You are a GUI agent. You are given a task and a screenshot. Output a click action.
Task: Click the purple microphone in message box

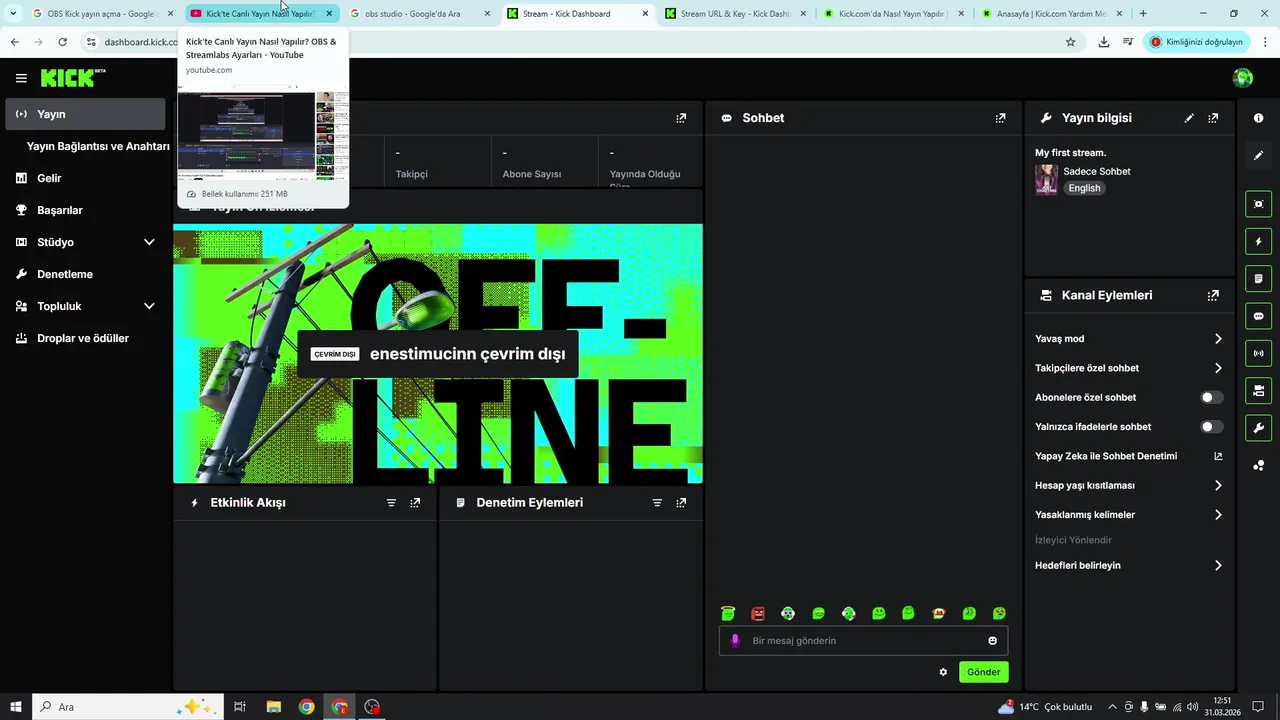[x=735, y=641]
